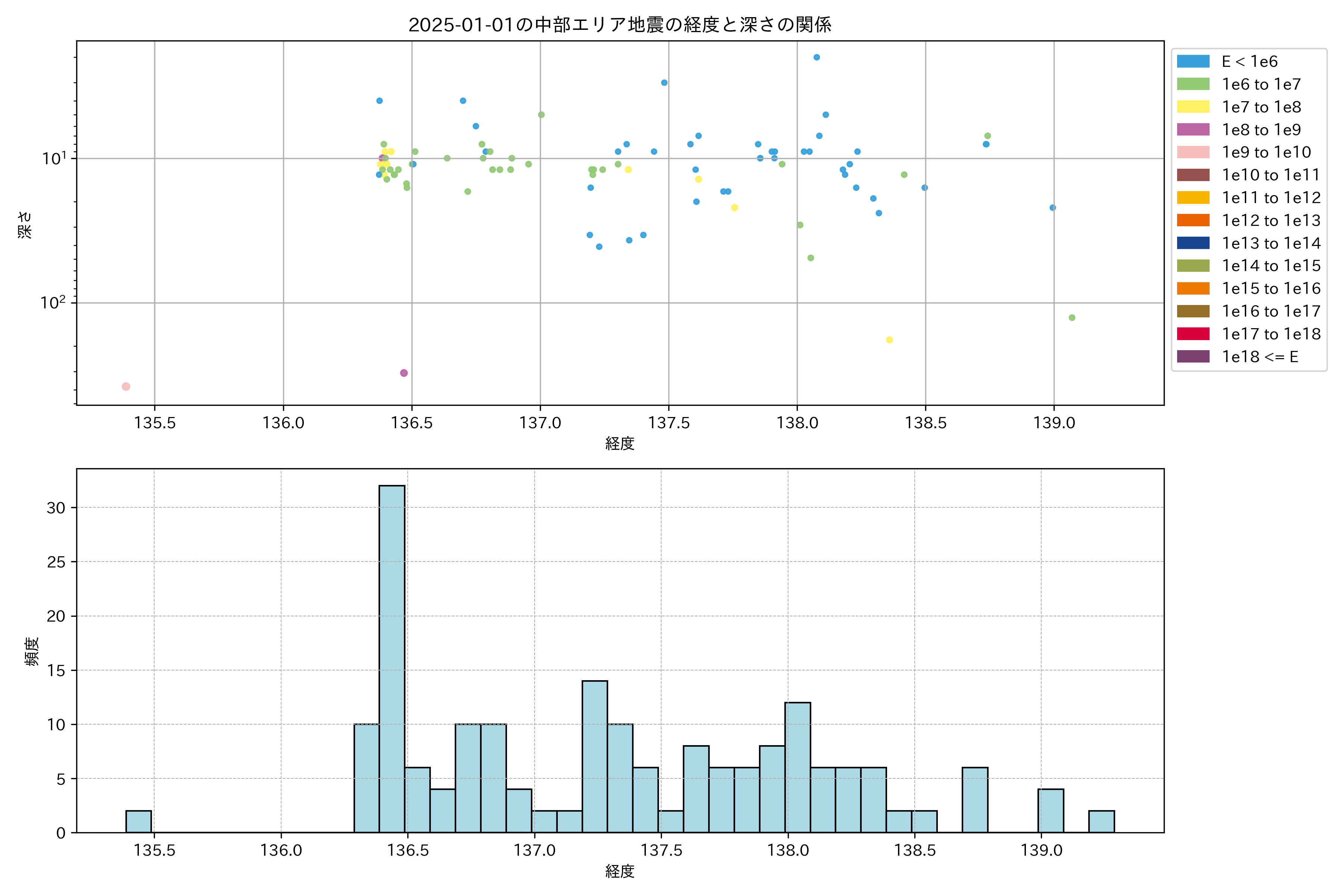Viewport: 1344px width, 896px height.
Task: Click the isolated leftmost histogram bar
Action: click(138, 821)
